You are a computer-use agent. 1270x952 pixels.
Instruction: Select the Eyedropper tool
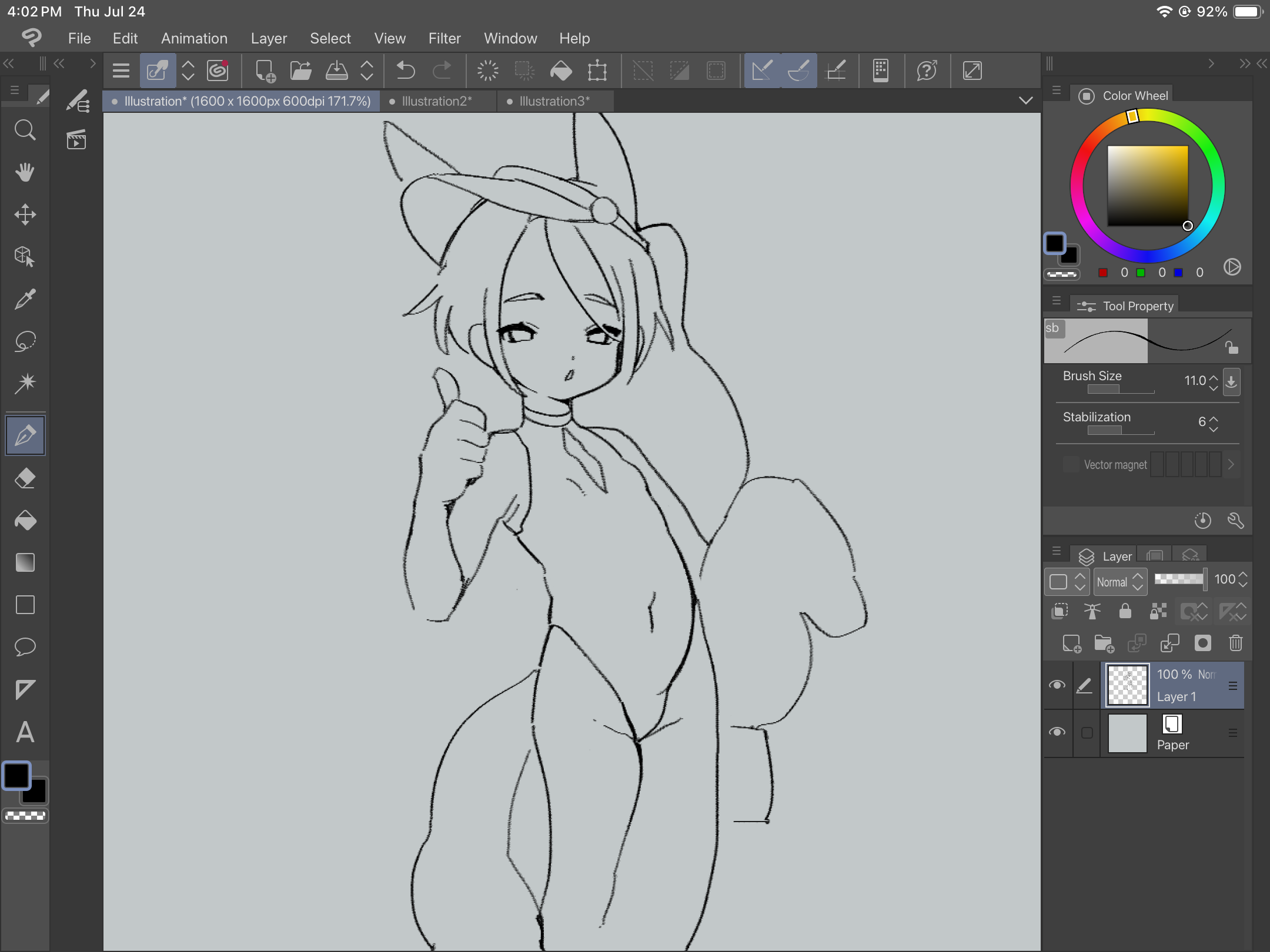[x=25, y=299]
